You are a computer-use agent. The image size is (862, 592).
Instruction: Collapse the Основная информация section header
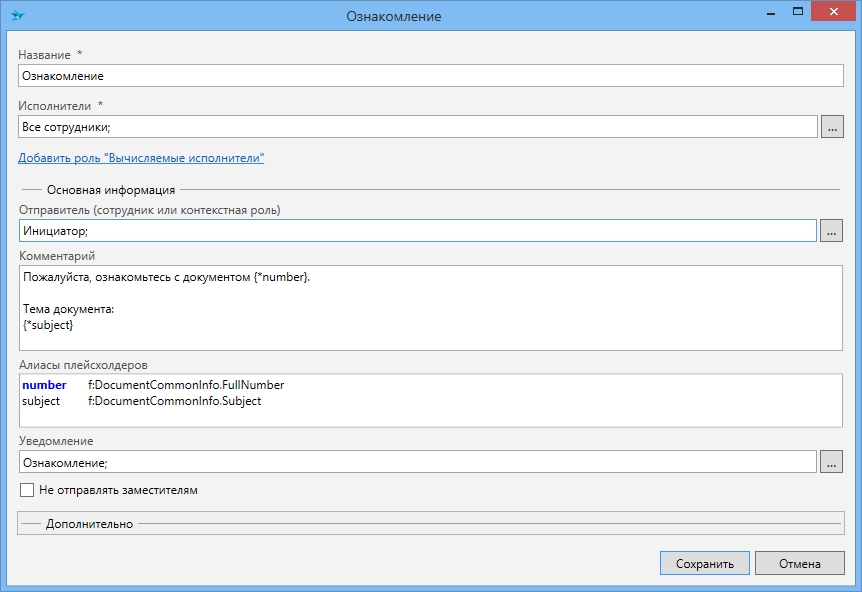coord(110,190)
